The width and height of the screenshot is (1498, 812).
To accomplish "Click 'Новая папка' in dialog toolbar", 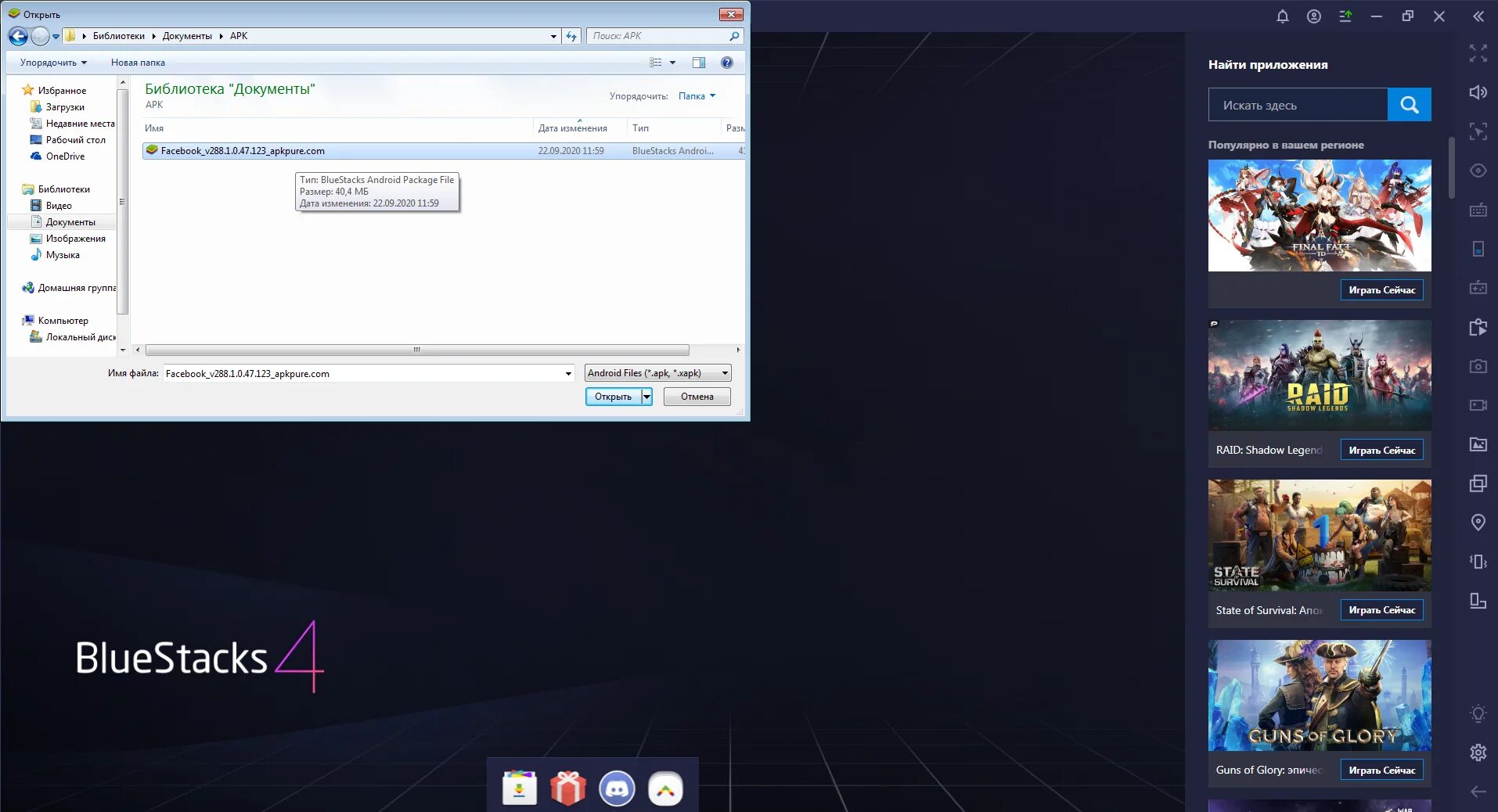I will tap(138, 63).
